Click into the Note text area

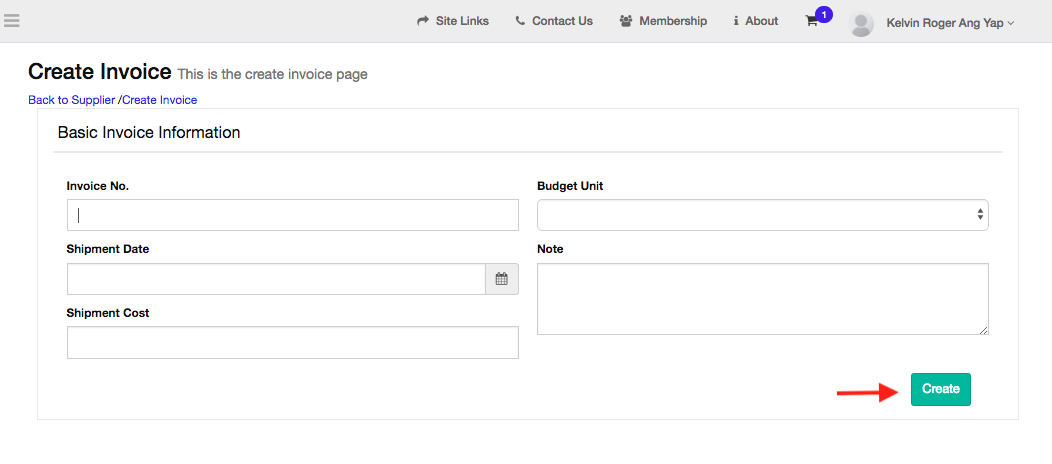[762, 298]
